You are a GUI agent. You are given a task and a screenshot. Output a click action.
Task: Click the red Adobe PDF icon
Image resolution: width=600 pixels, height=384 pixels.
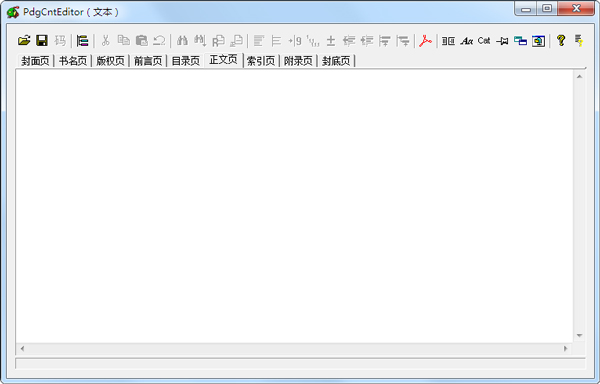tap(425, 41)
